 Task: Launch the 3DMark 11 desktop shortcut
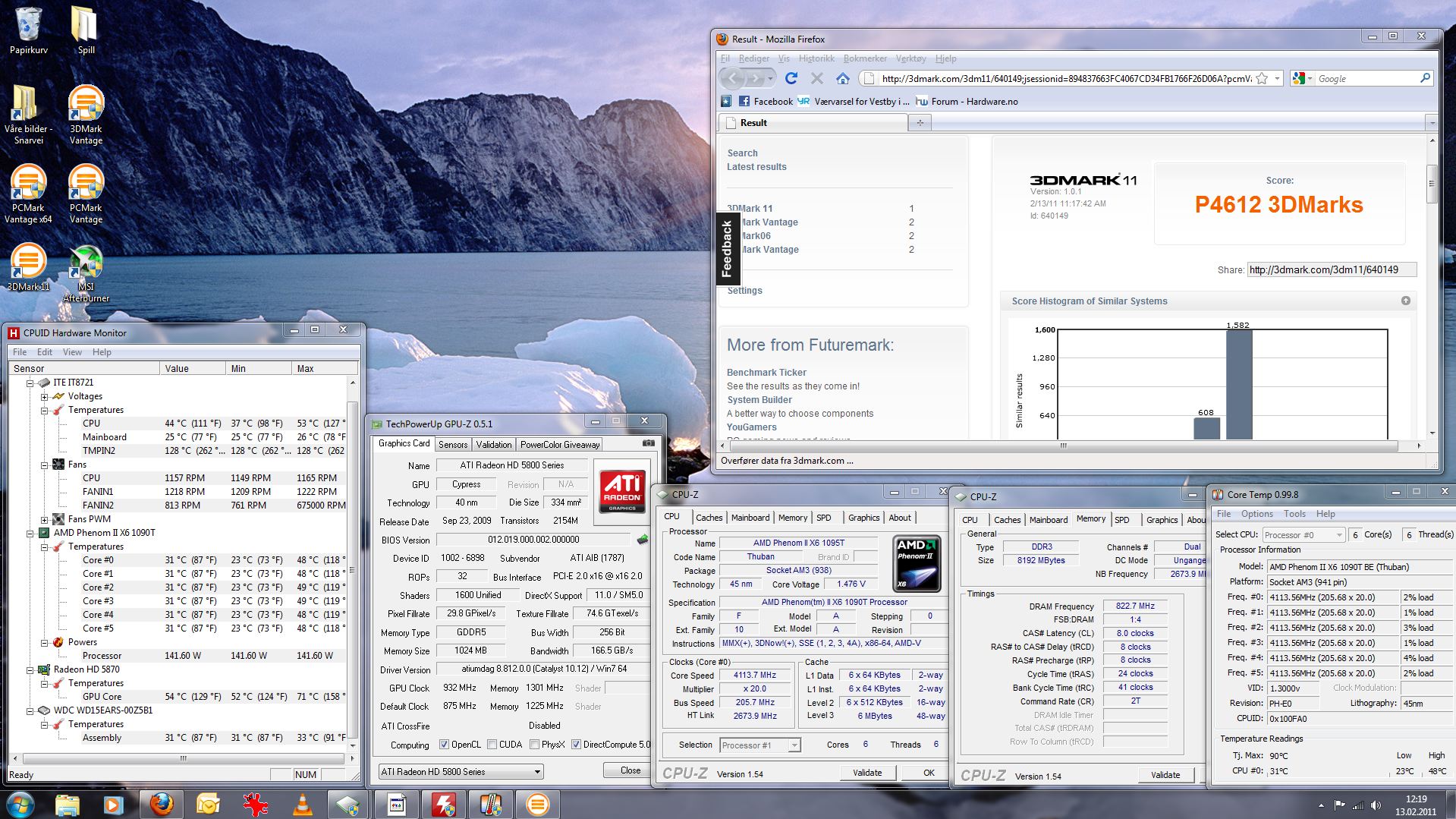point(28,267)
